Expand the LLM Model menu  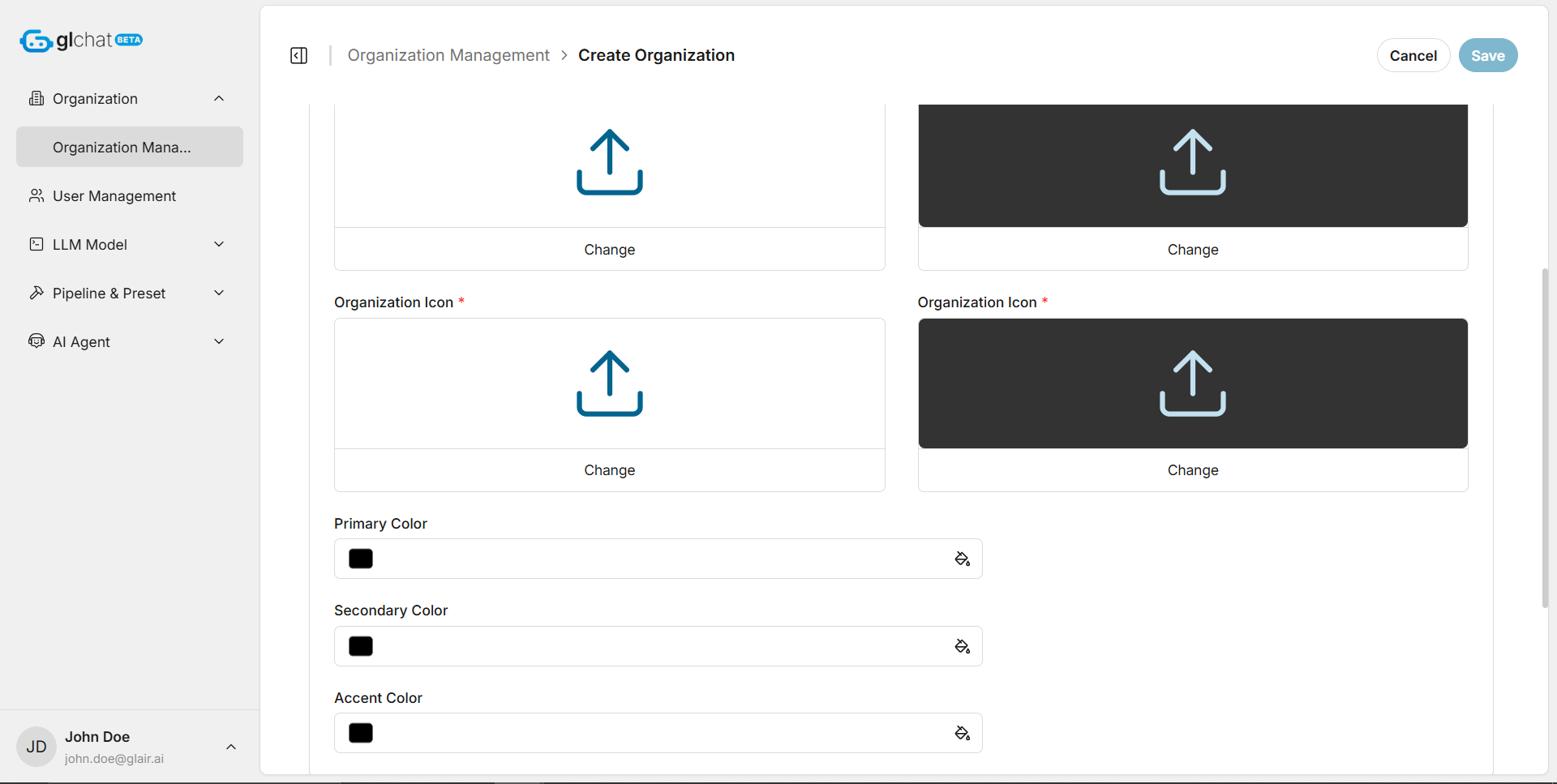pyautogui.click(x=218, y=245)
